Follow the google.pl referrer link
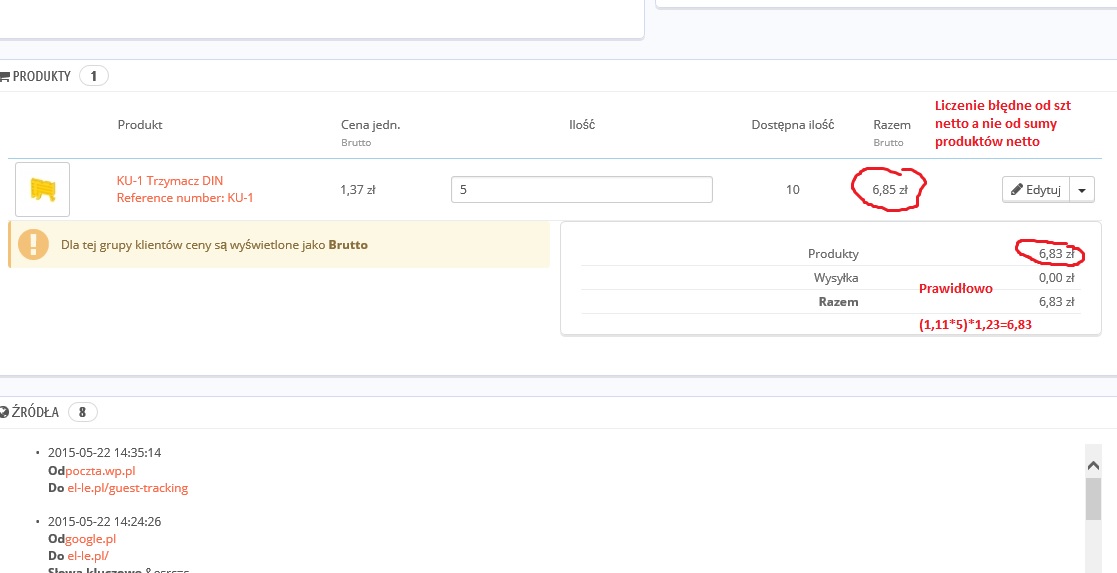This screenshot has height=573, width=1117. [91, 539]
